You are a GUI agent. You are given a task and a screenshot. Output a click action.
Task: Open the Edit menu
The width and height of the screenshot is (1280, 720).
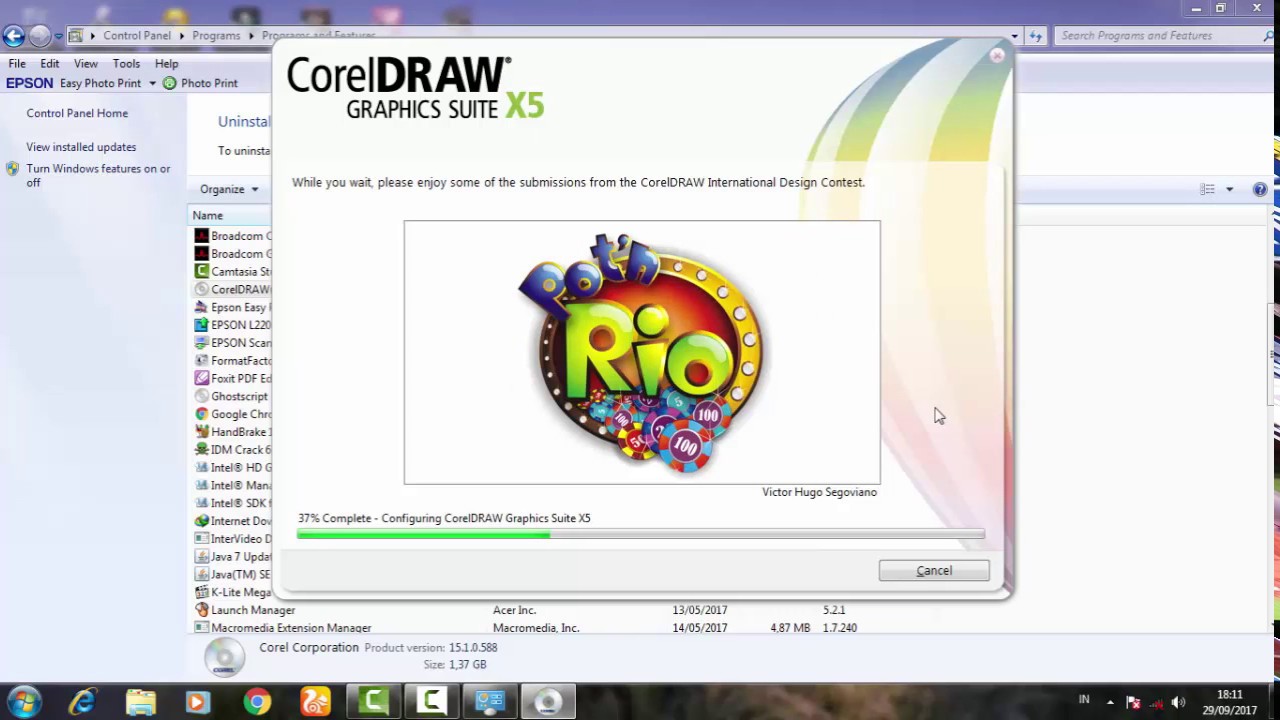50,63
